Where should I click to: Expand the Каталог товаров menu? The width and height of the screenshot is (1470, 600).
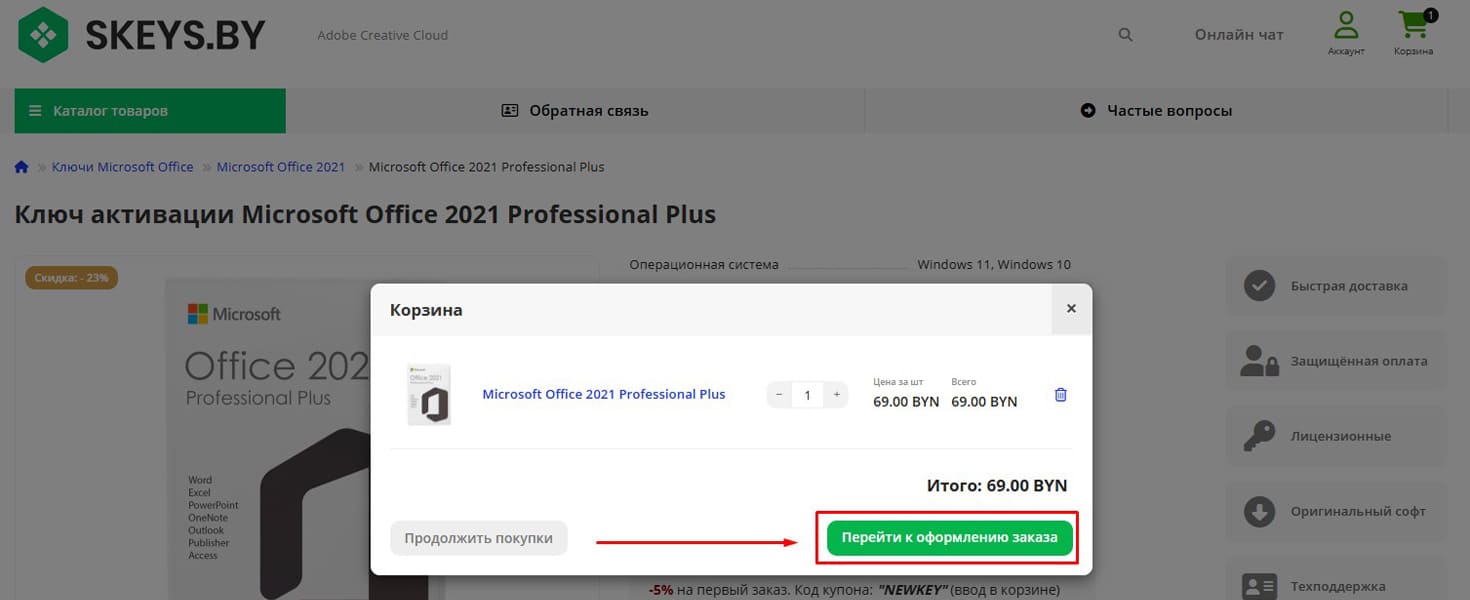pyautogui.click(x=150, y=111)
